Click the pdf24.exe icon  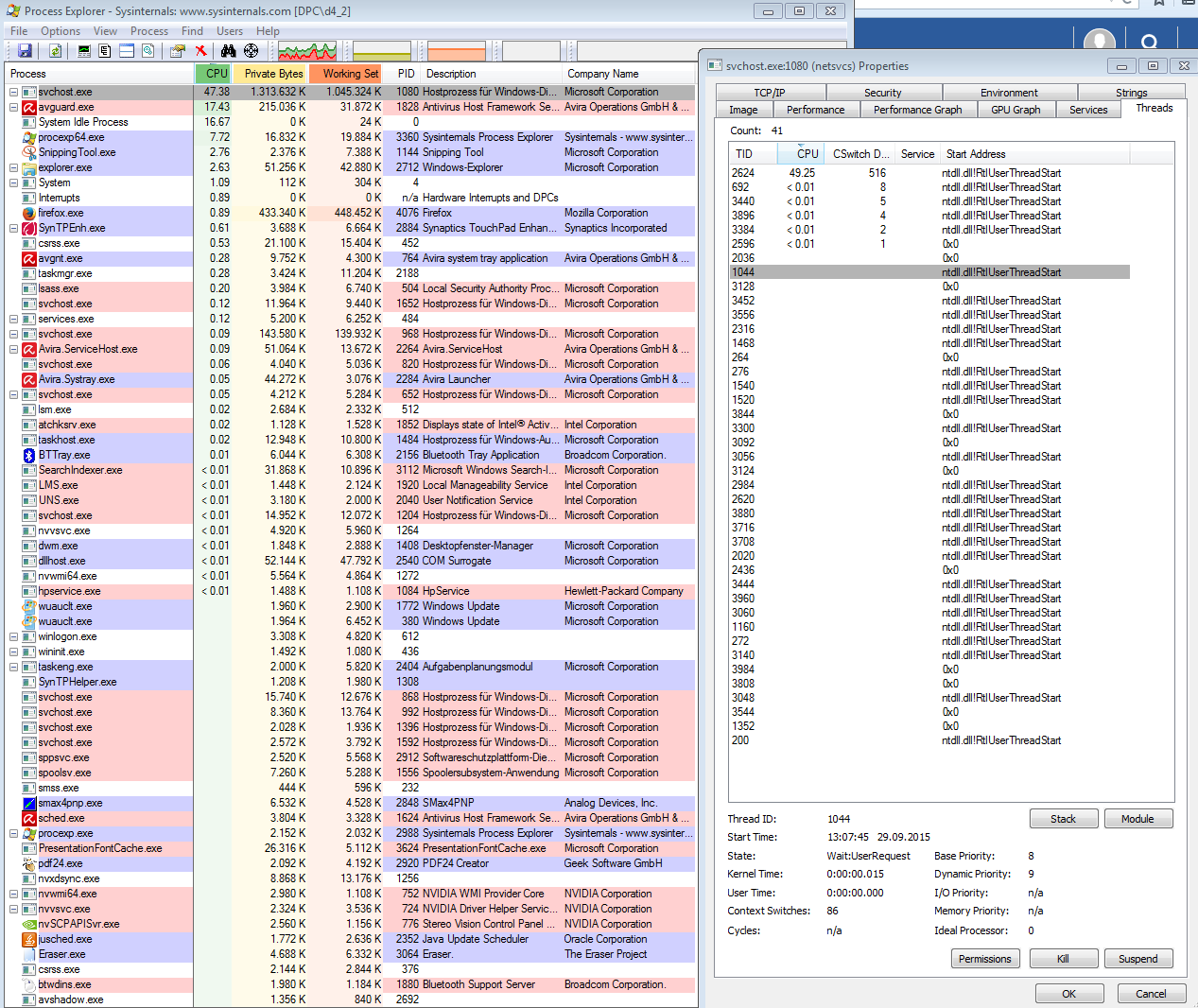(x=29, y=863)
